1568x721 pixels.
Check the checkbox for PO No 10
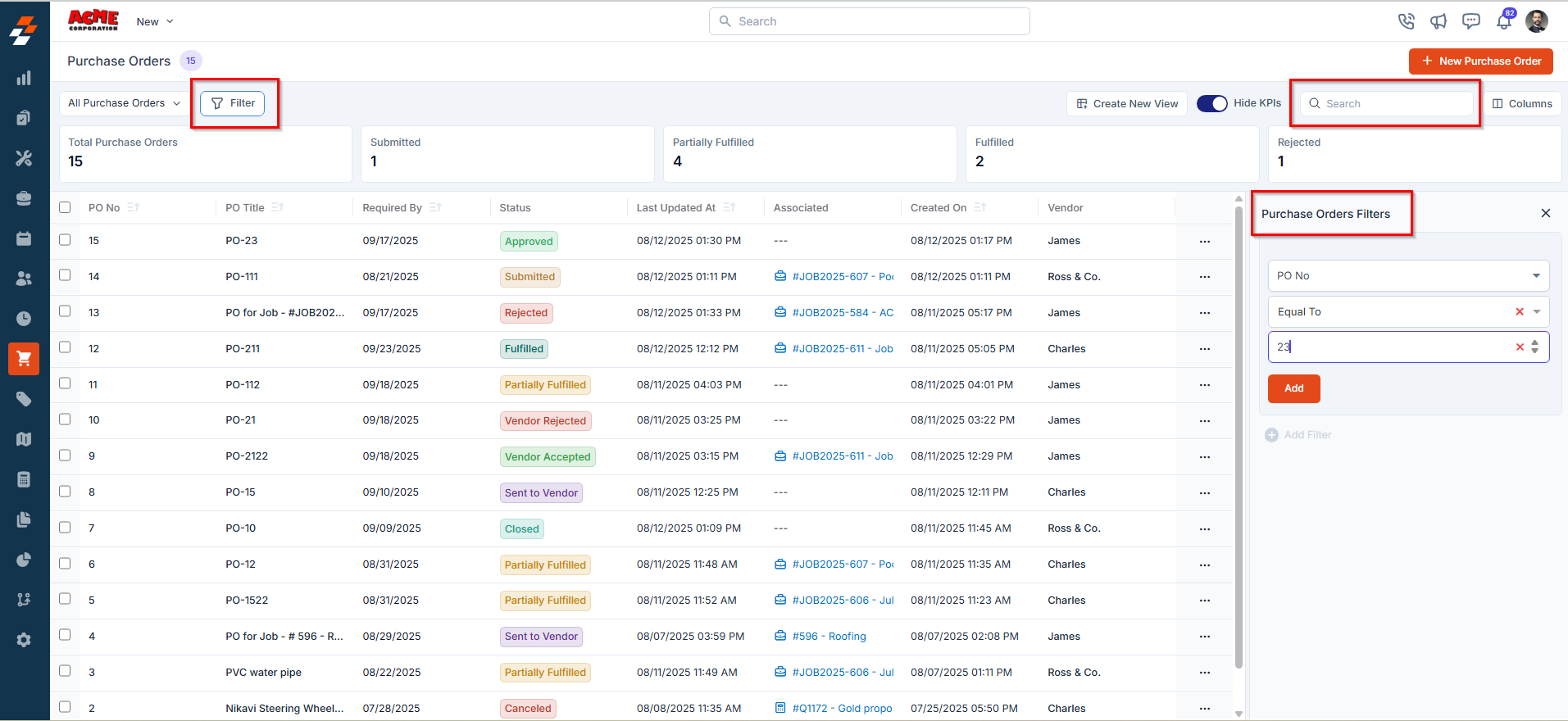[65, 419]
